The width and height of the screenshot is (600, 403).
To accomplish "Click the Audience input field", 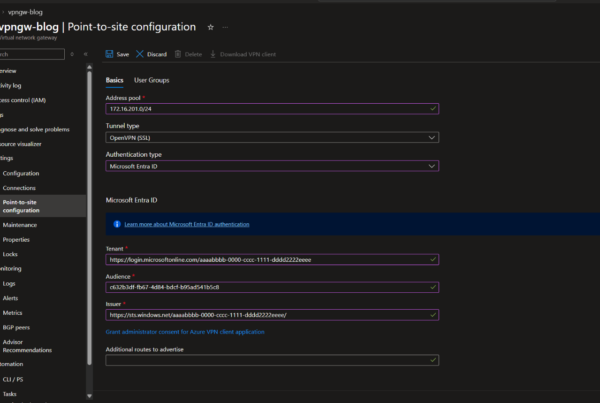I will coord(272,287).
